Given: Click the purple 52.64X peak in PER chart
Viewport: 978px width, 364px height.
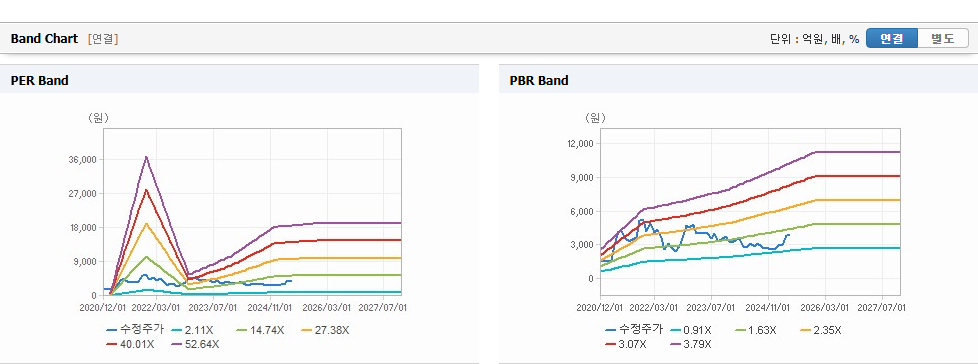Looking at the screenshot, I should point(147,157).
